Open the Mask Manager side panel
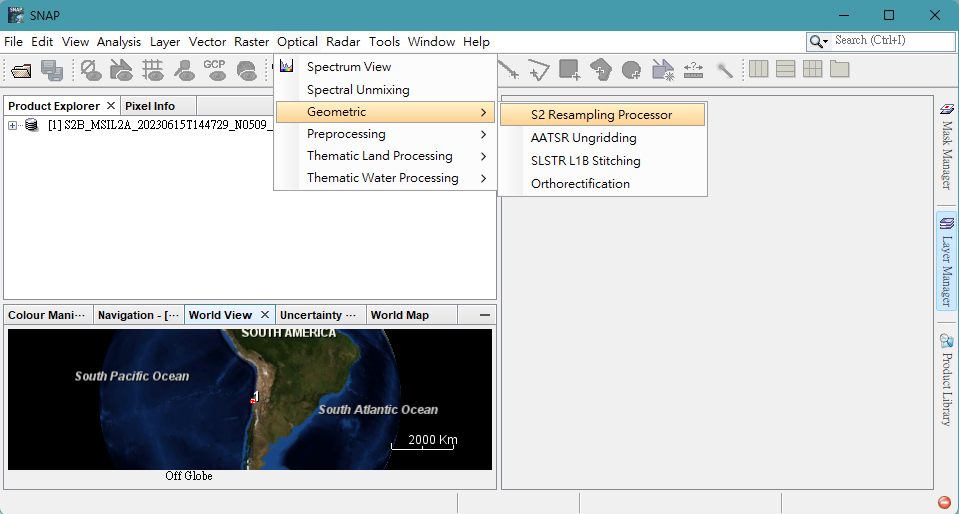Image resolution: width=959 pixels, height=514 pixels. pyautogui.click(x=946, y=147)
